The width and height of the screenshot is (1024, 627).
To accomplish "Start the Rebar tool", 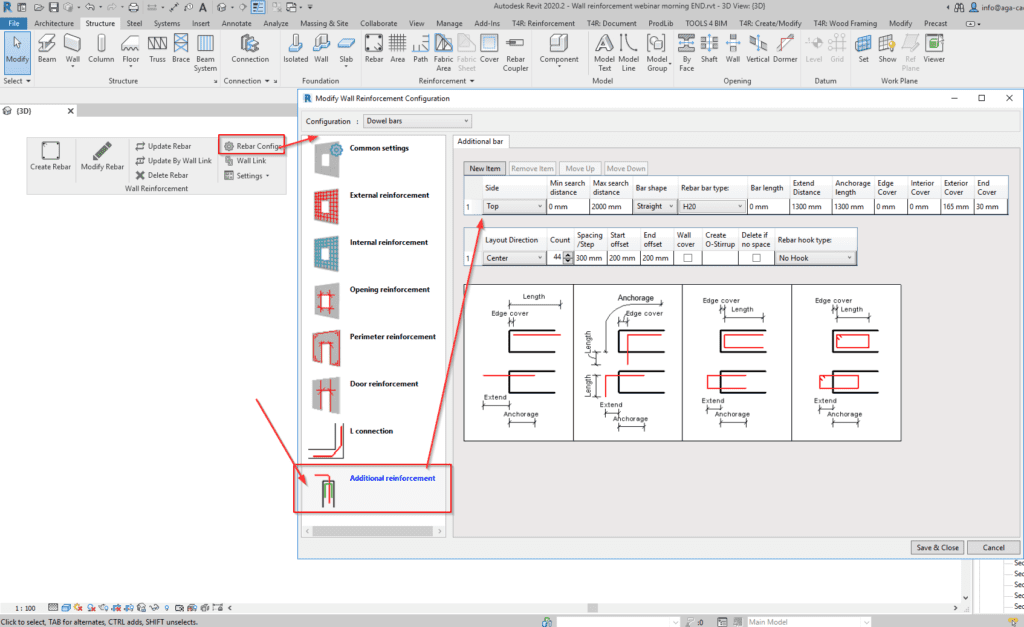I will pyautogui.click(x=374, y=49).
